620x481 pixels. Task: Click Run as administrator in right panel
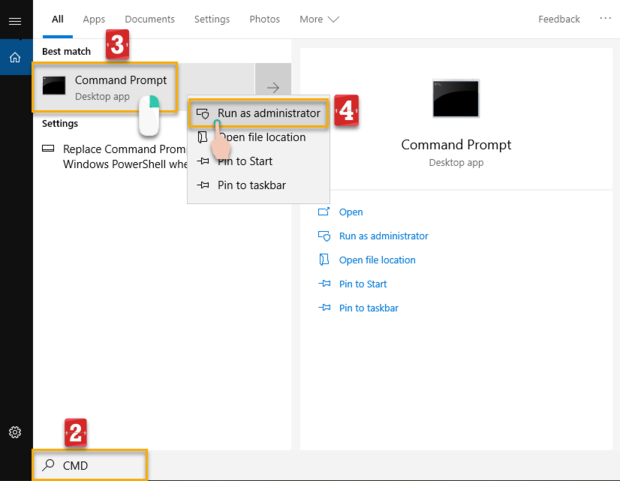tap(384, 236)
